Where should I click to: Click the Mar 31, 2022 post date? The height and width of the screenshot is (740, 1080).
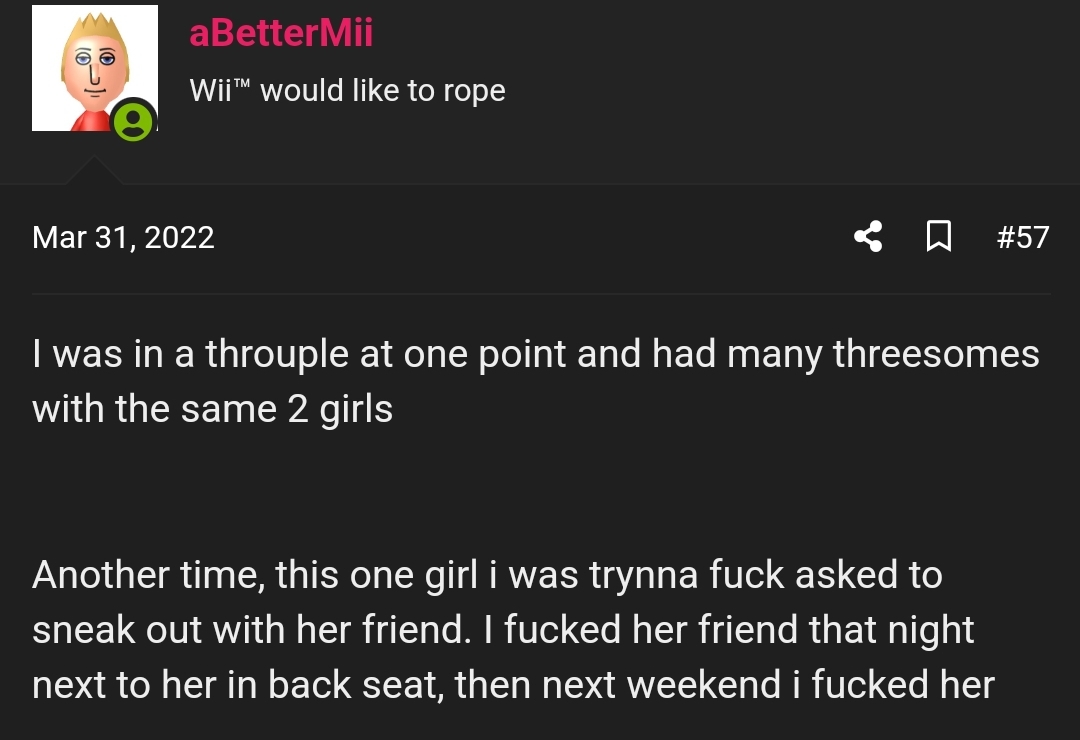click(123, 237)
